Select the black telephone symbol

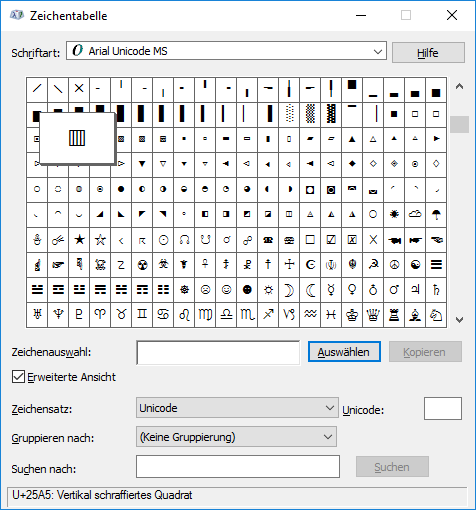tap(268, 240)
